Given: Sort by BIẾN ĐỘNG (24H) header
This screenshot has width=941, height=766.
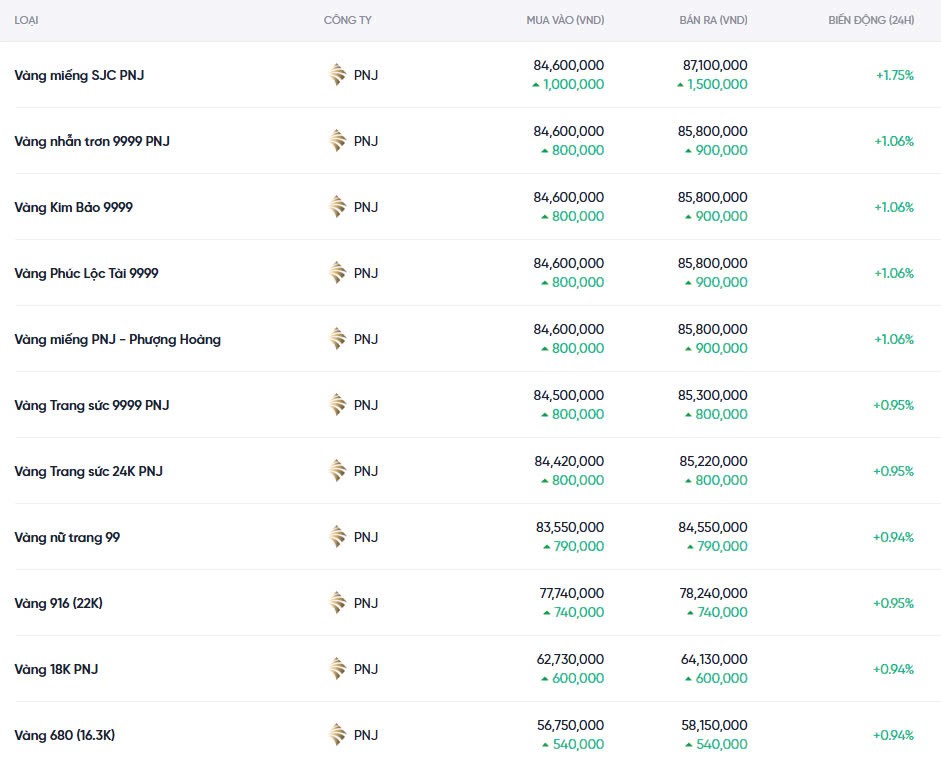Looking at the screenshot, I should tap(870, 21).
